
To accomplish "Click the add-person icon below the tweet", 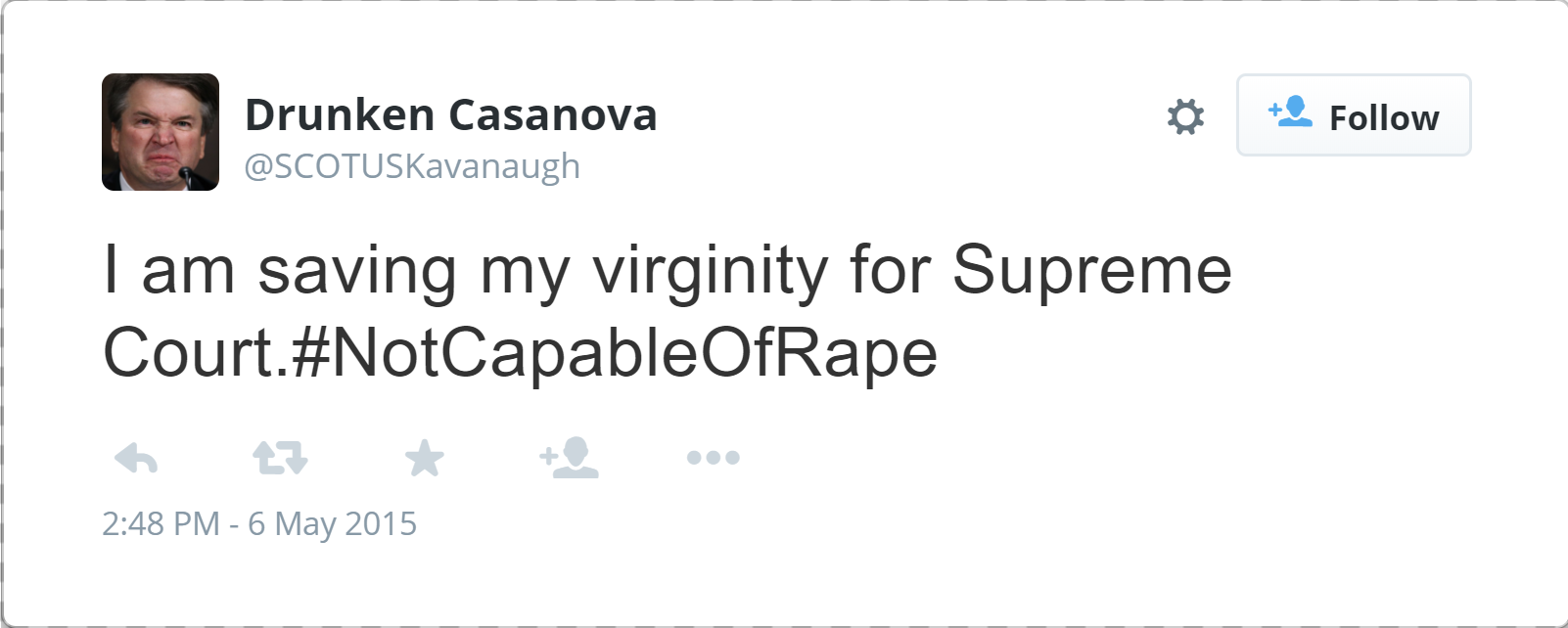I will (569, 458).
